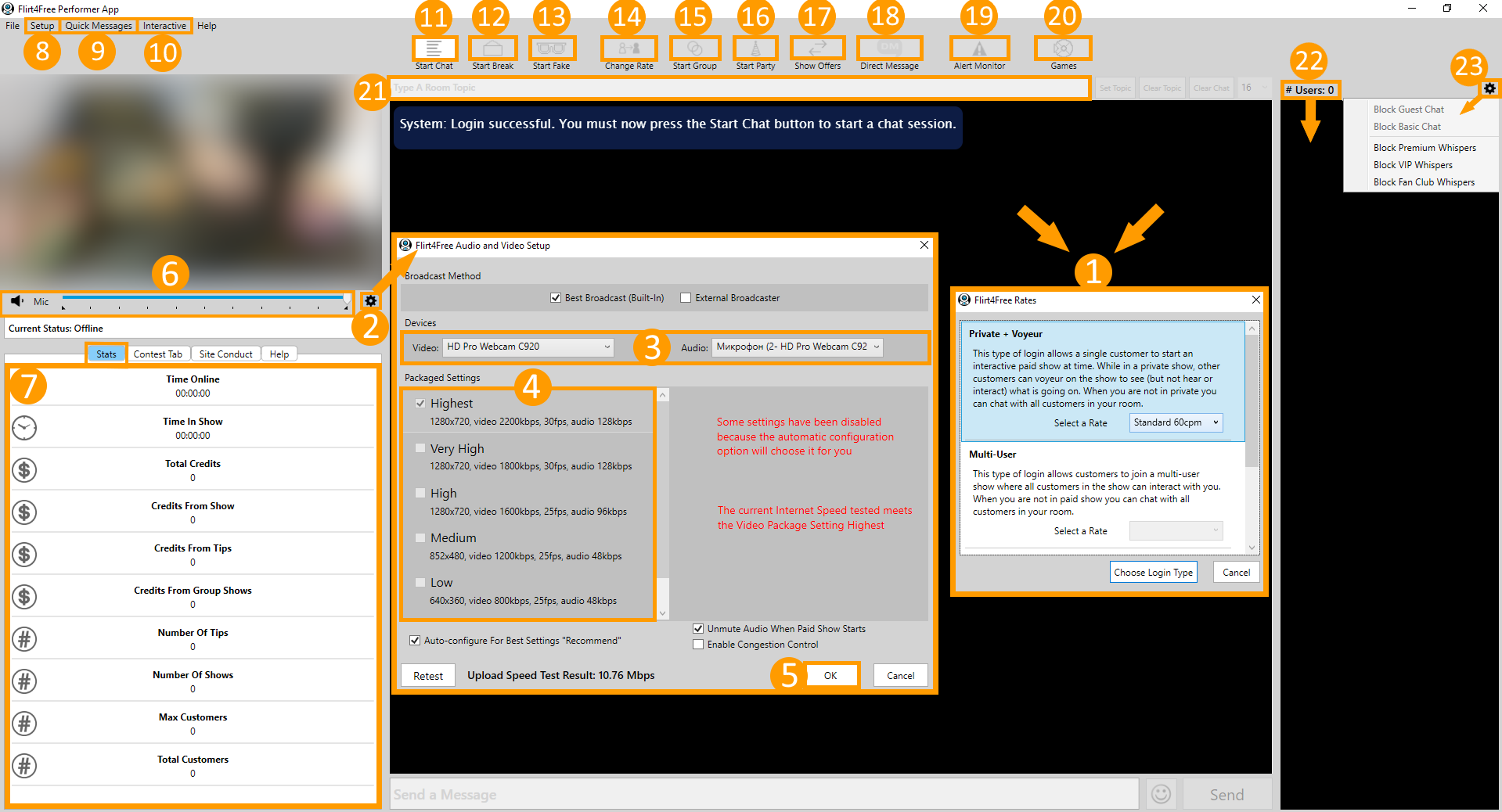The height and width of the screenshot is (812, 1502).
Task: Open the Games toolbar icon
Action: pos(1063,49)
